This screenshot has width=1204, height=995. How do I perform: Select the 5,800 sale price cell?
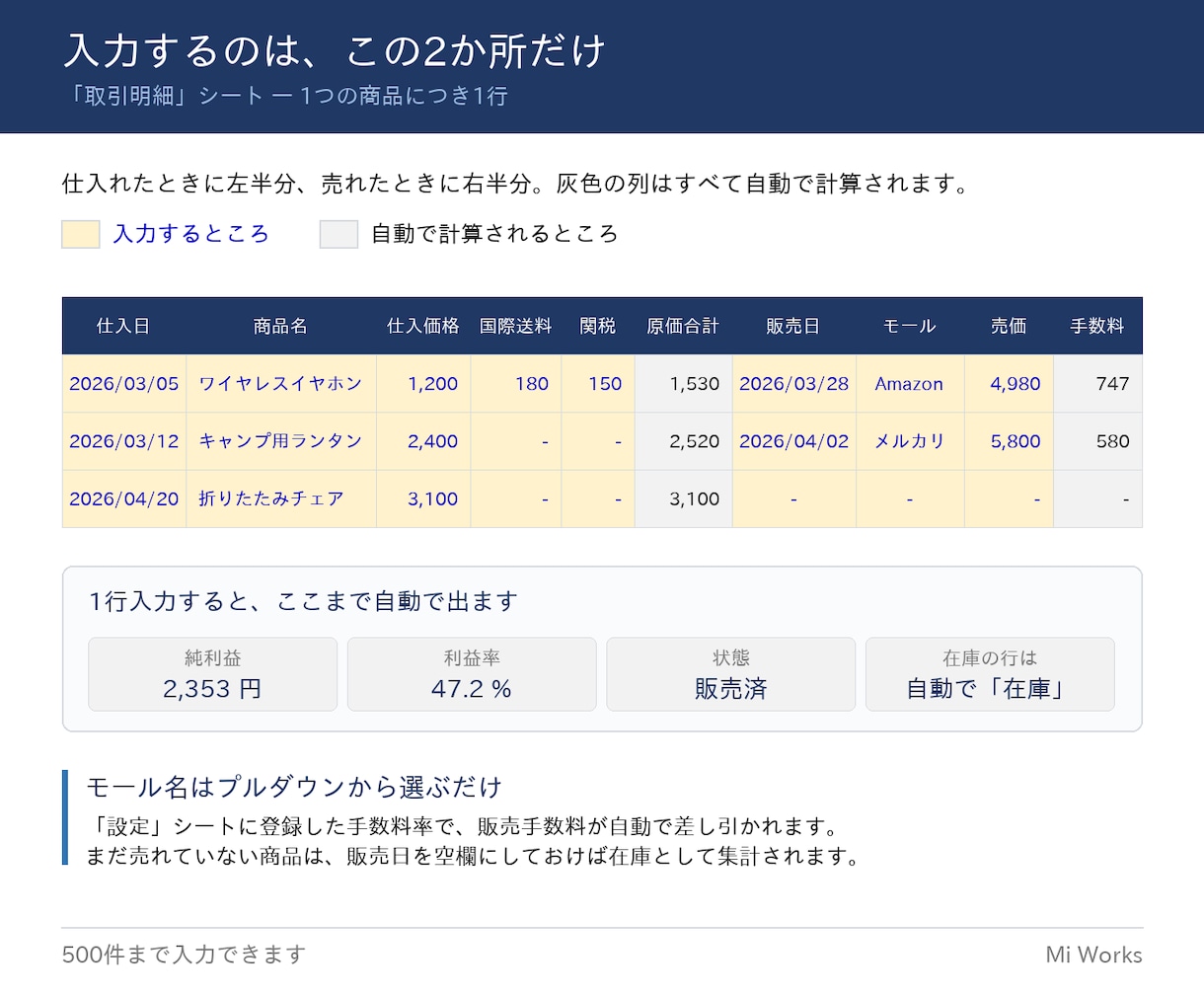(x=1009, y=441)
